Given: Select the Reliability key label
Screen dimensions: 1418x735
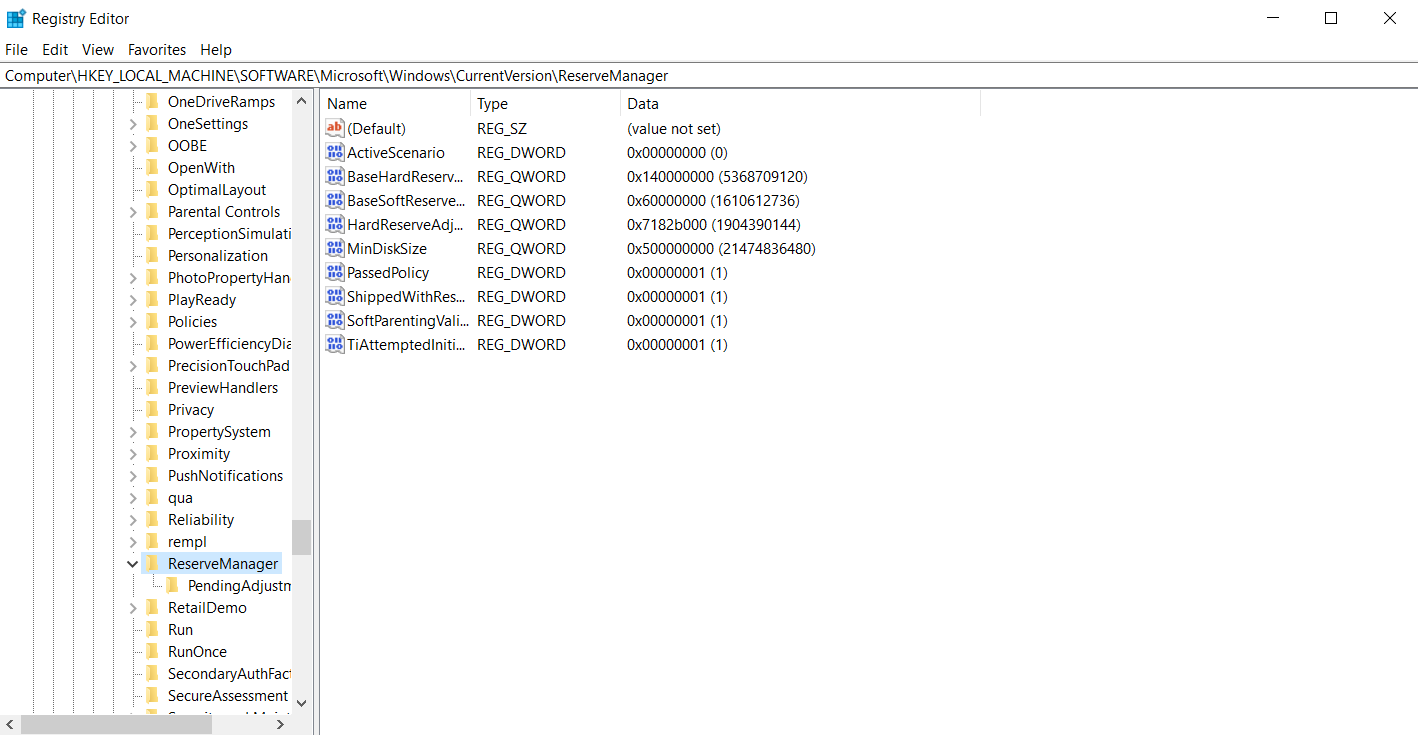Looking at the screenshot, I should (201, 519).
